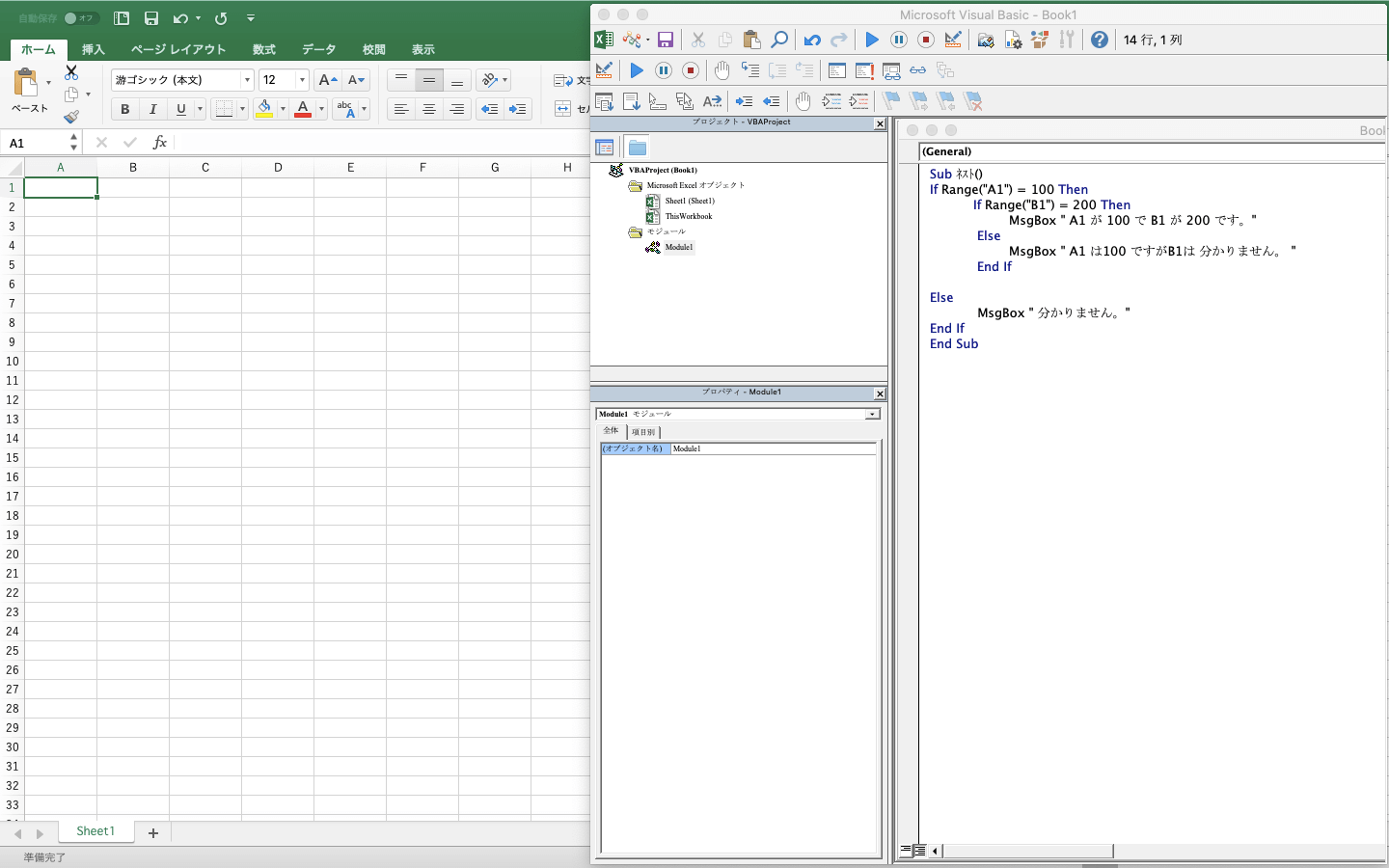
Task: Open データ ribbon tab
Action: click(318, 49)
